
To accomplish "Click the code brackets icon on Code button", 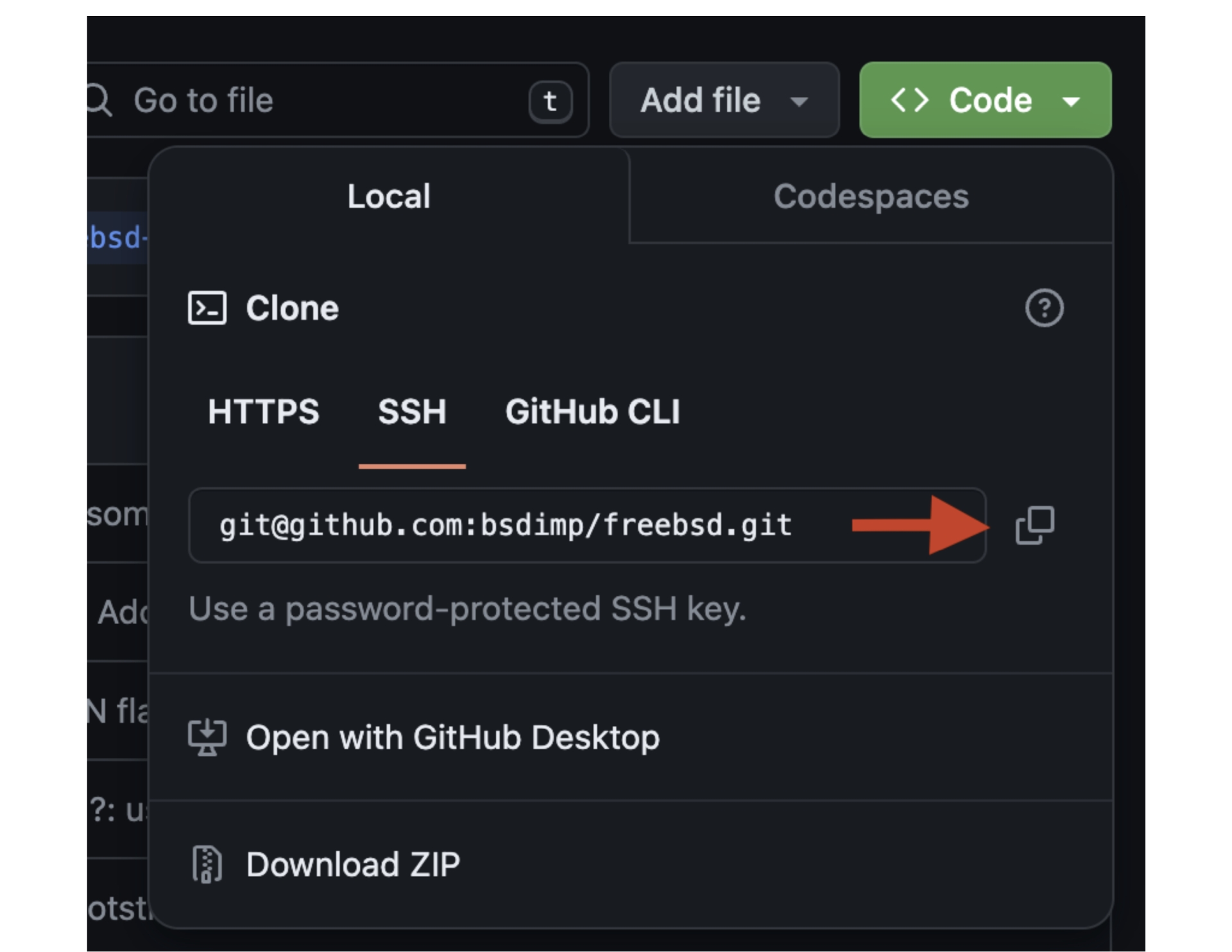I will coord(909,100).
